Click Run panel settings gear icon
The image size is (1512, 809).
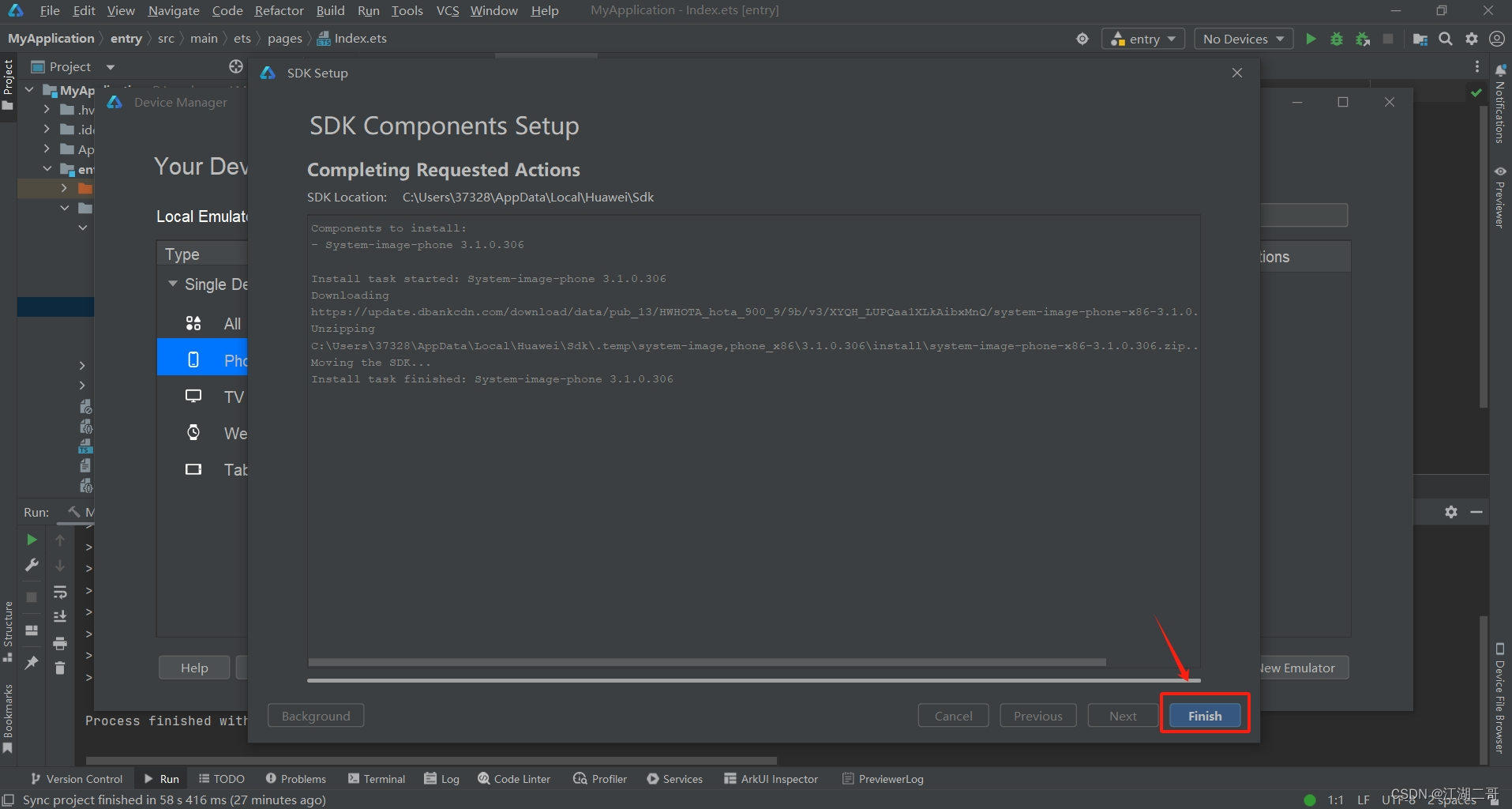click(x=1451, y=512)
